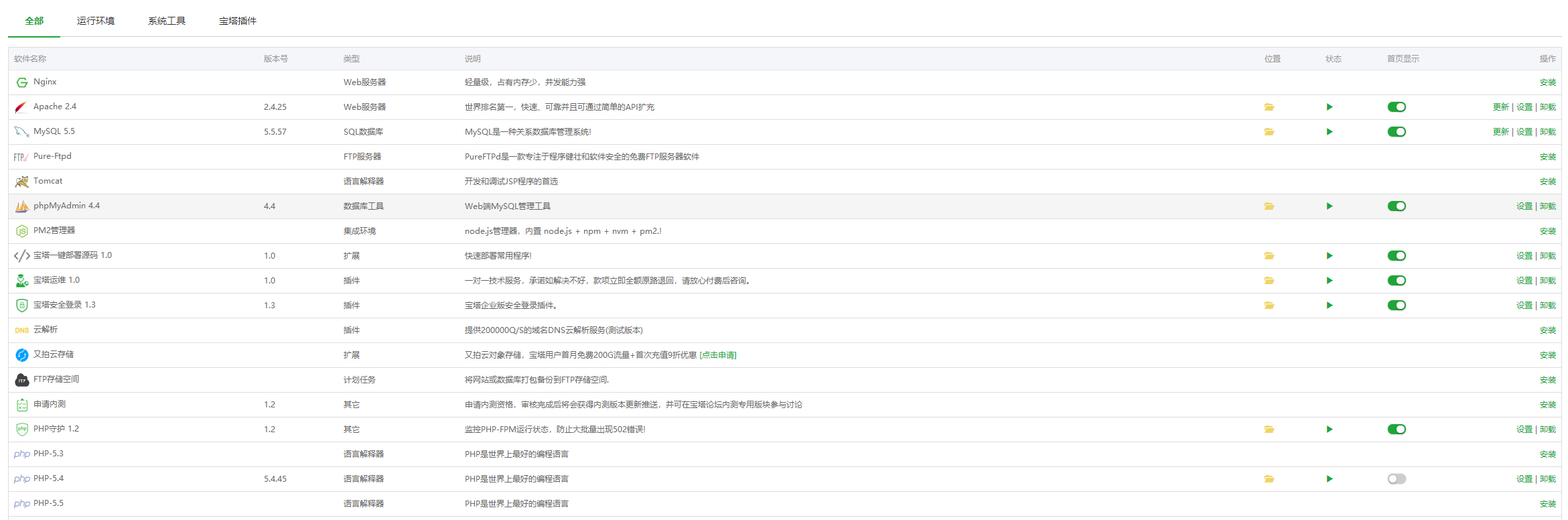Switch to the 系统工具 tab
This screenshot has width=1568, height=520.
pos(167,21)
